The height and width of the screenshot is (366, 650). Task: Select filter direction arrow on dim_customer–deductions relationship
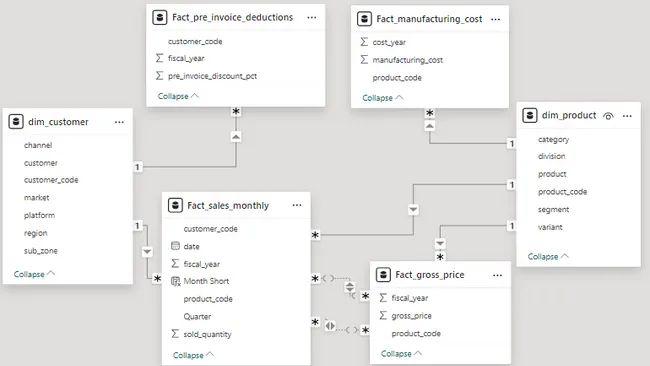click(236, 137)
